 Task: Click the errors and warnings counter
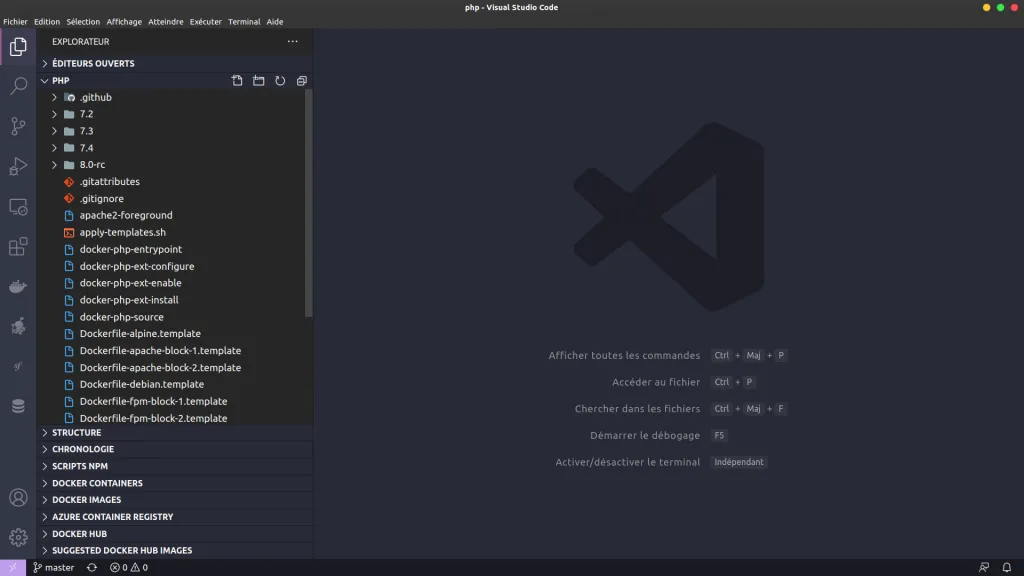coord(129,567)
